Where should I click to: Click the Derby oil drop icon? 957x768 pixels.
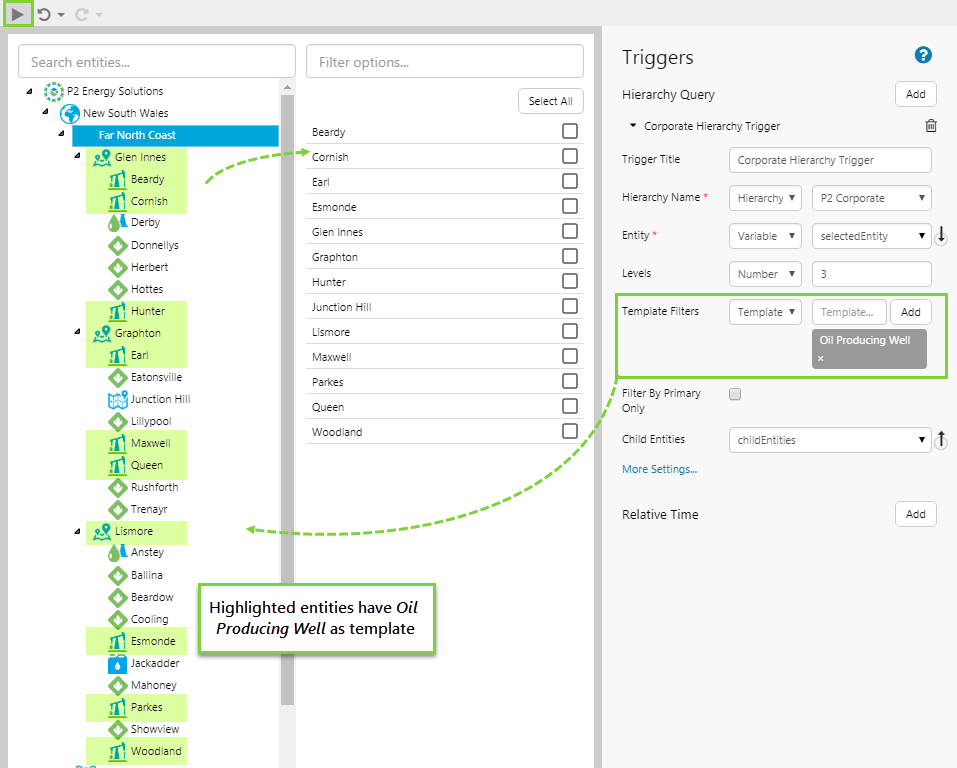(x=117, y=223)
